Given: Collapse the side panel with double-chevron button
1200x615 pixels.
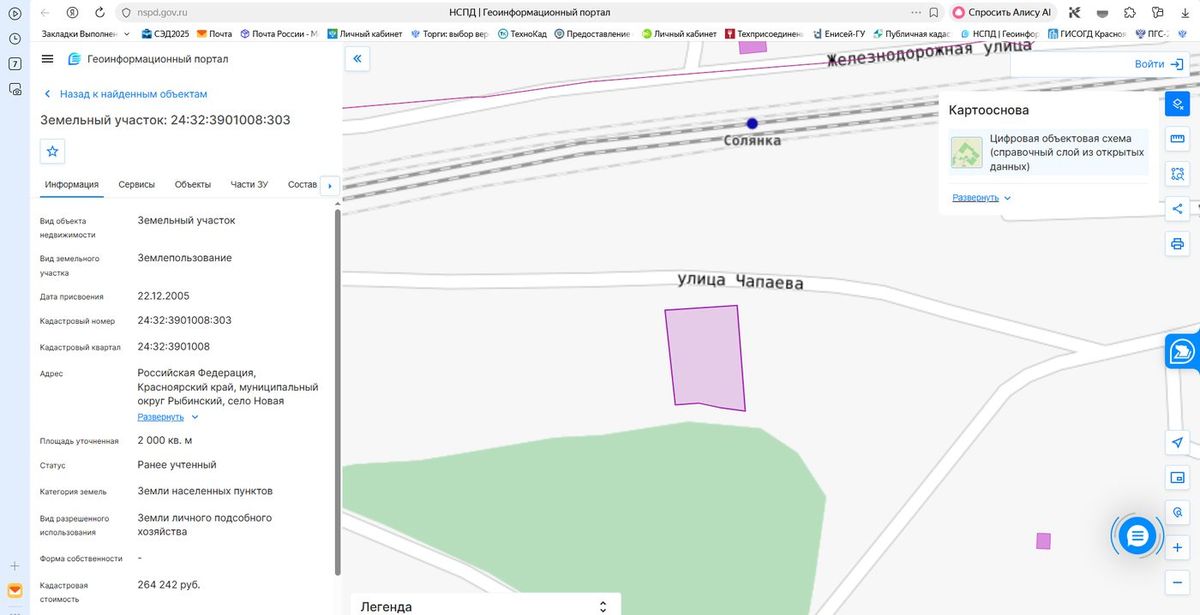Looking at the screenshot, I should tap(357, 59).
